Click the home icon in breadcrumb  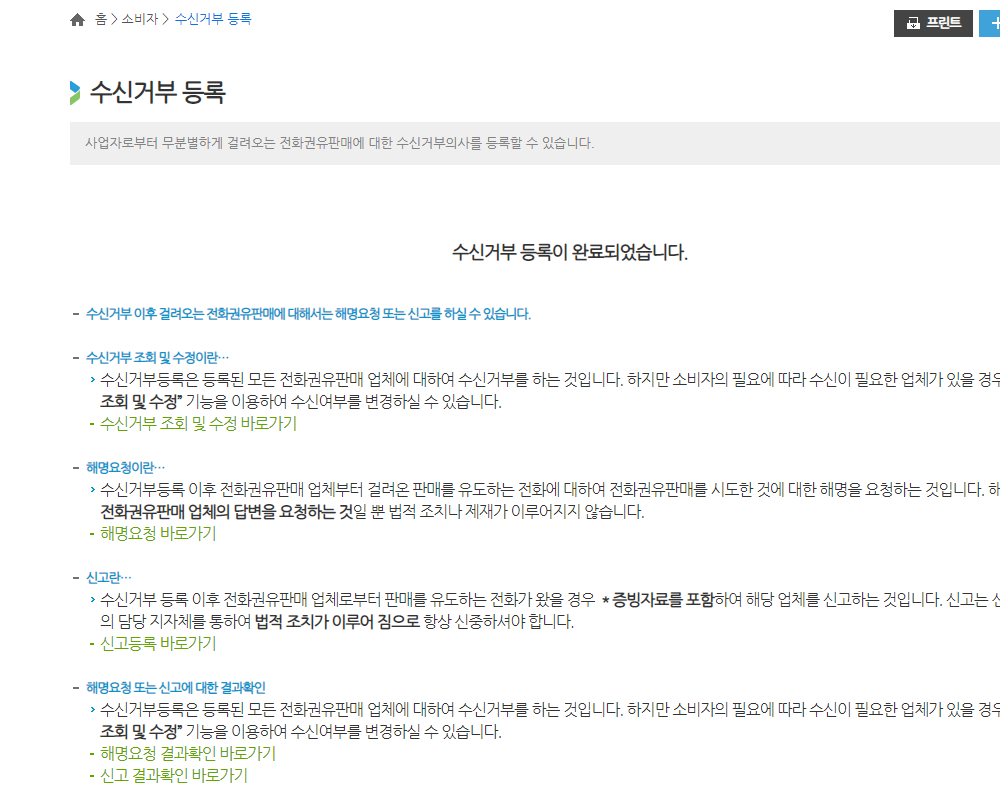pyautogui.click(x=77, y=20)
